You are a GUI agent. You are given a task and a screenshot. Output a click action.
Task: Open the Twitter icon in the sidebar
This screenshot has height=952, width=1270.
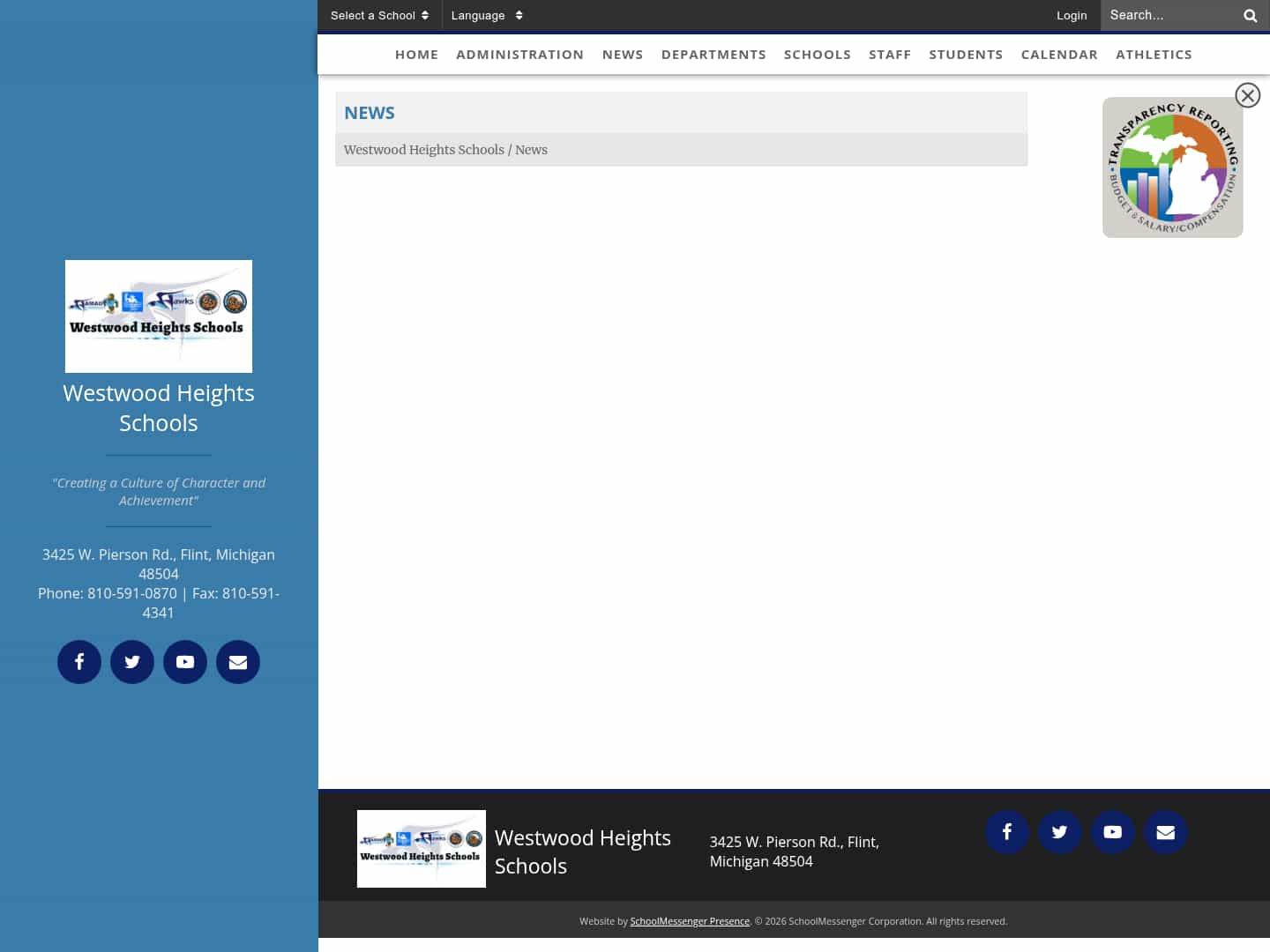[x=132, y=662]
